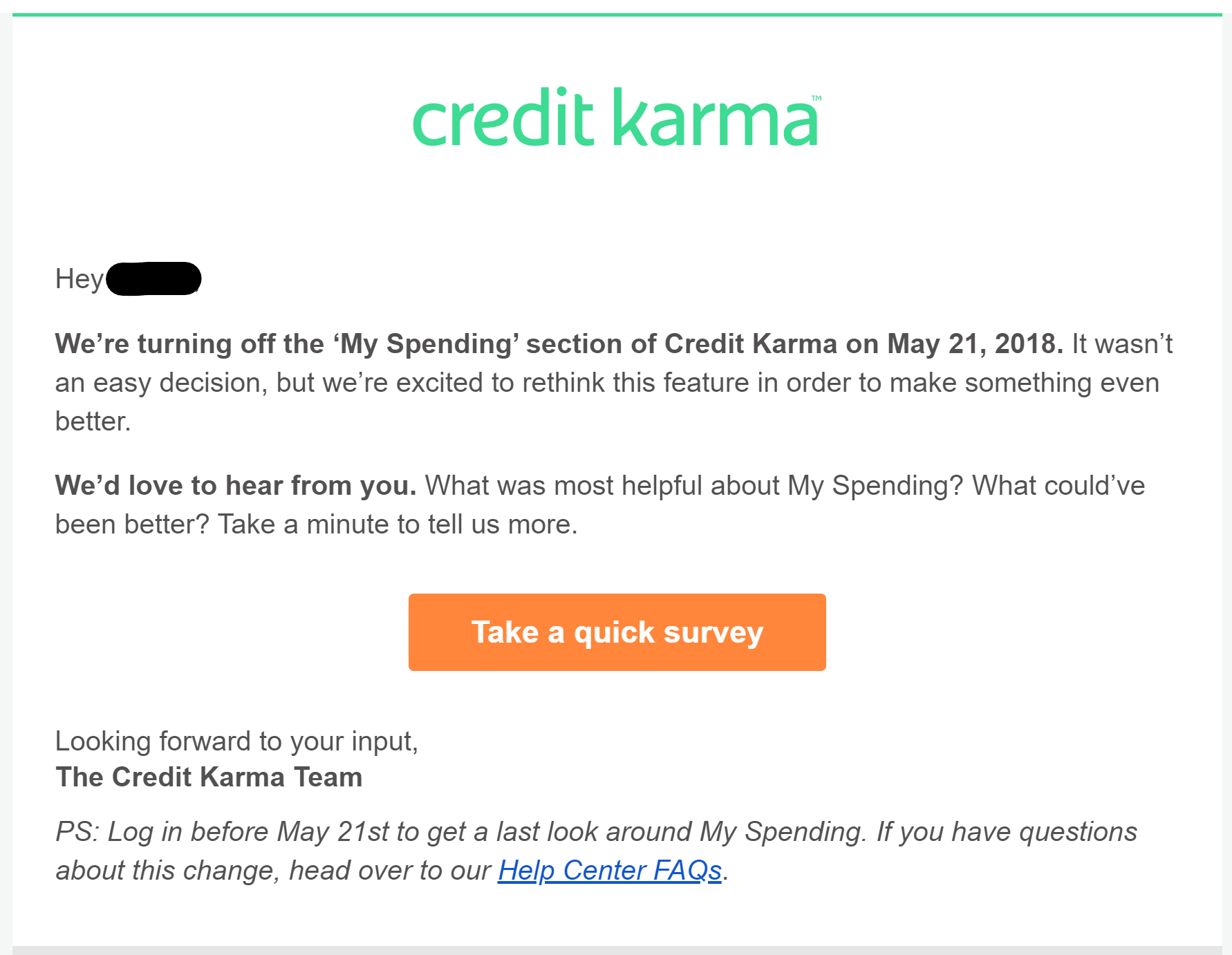The image size is (1232, 955).
Task: Click the blacked-out recipient name
Action: coord(153,278)
